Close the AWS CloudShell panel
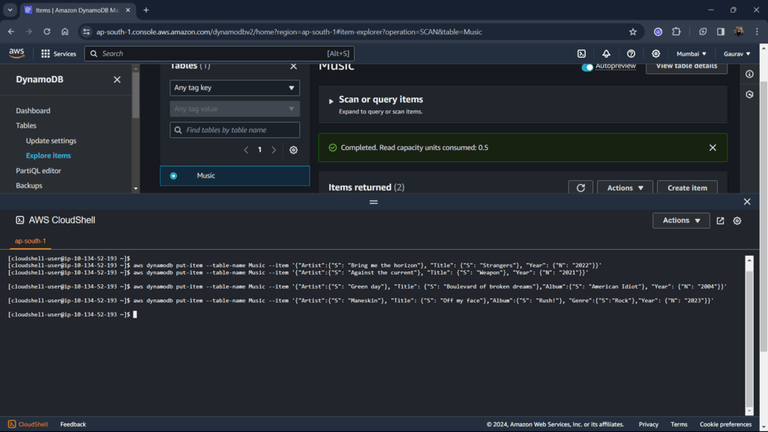The height and width of the screenshot is (432, 768). [x=747, y=202]
